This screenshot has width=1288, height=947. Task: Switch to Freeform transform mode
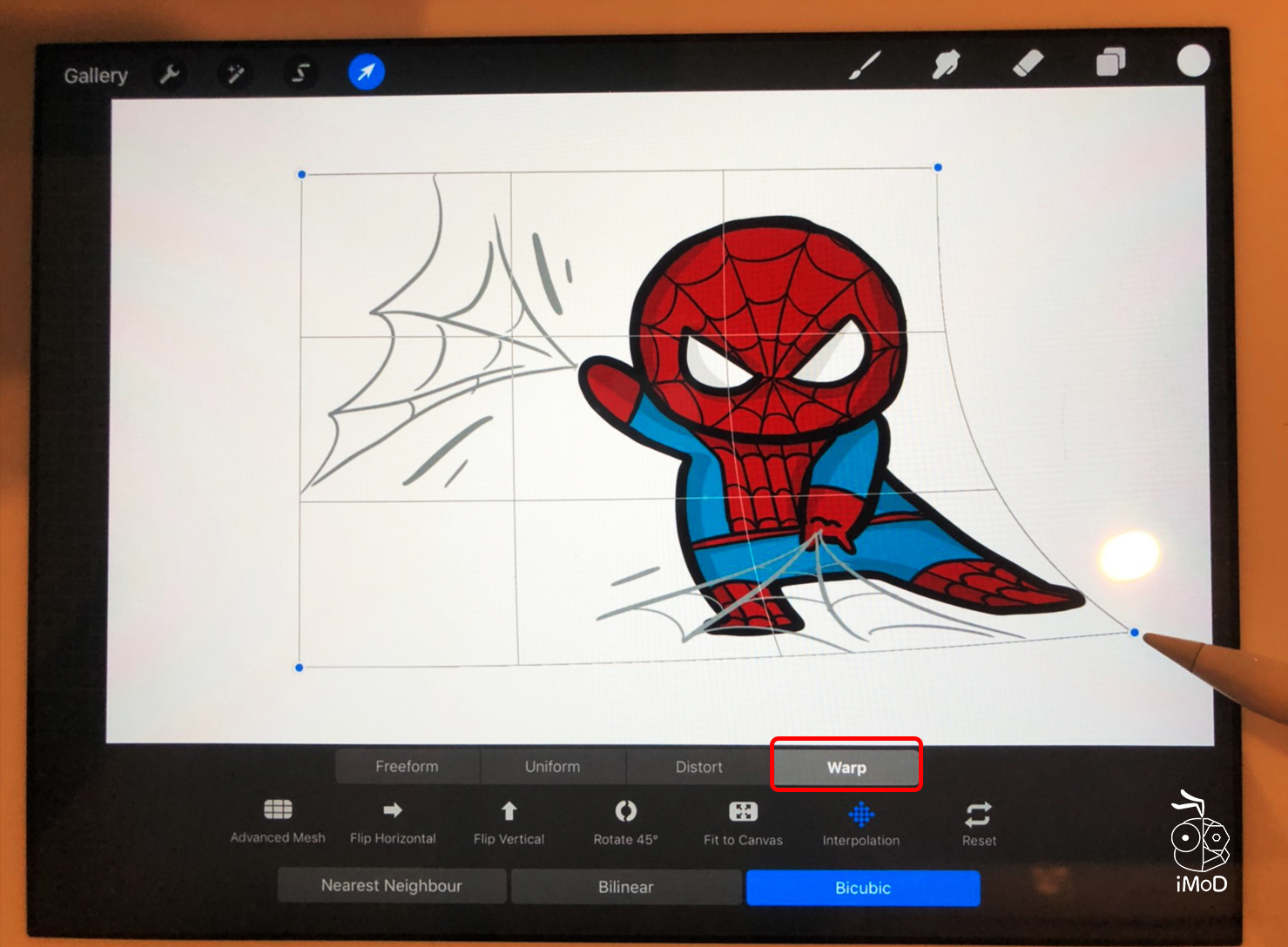coord(407,767)
